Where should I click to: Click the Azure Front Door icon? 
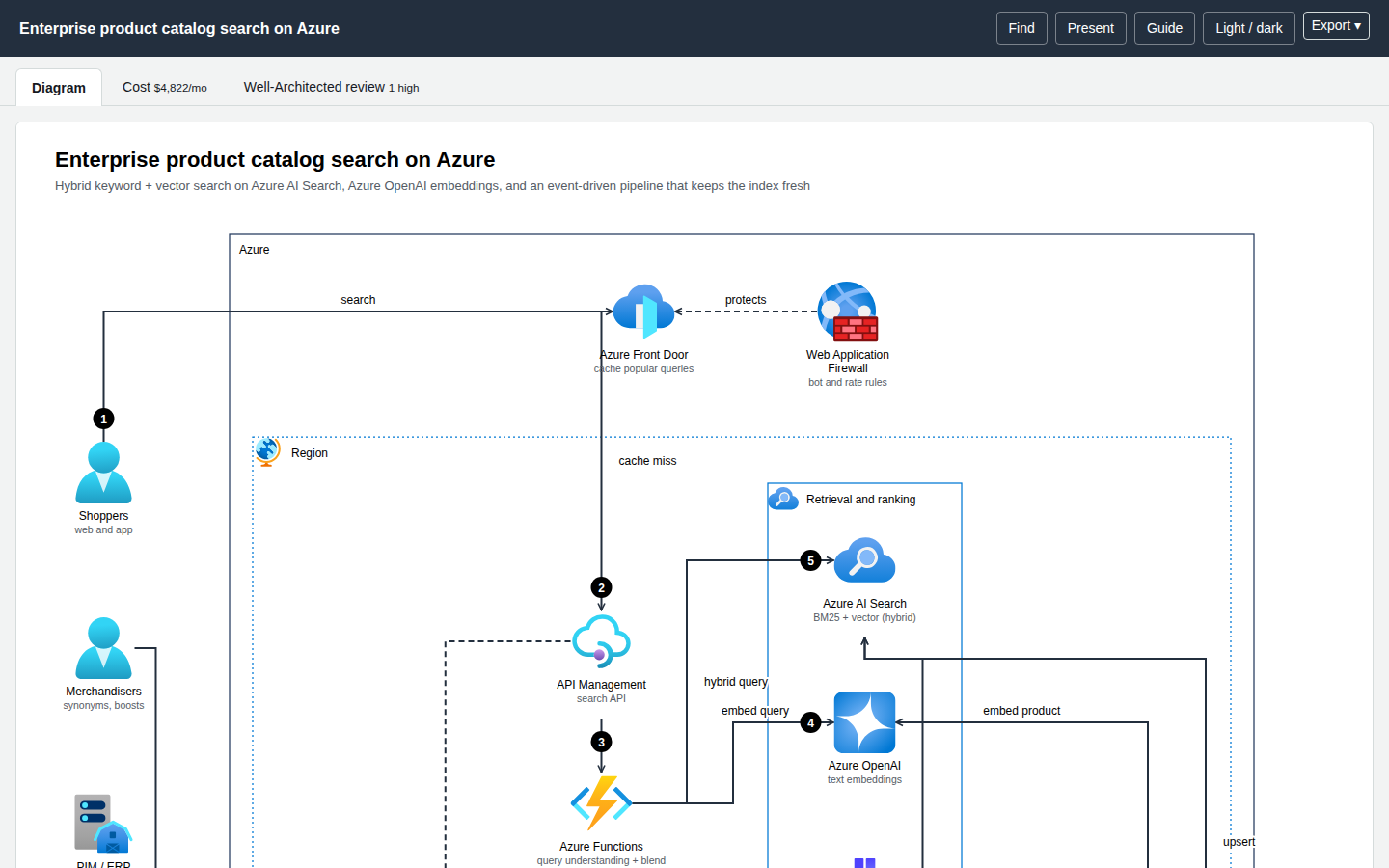(x=643, y=312)
